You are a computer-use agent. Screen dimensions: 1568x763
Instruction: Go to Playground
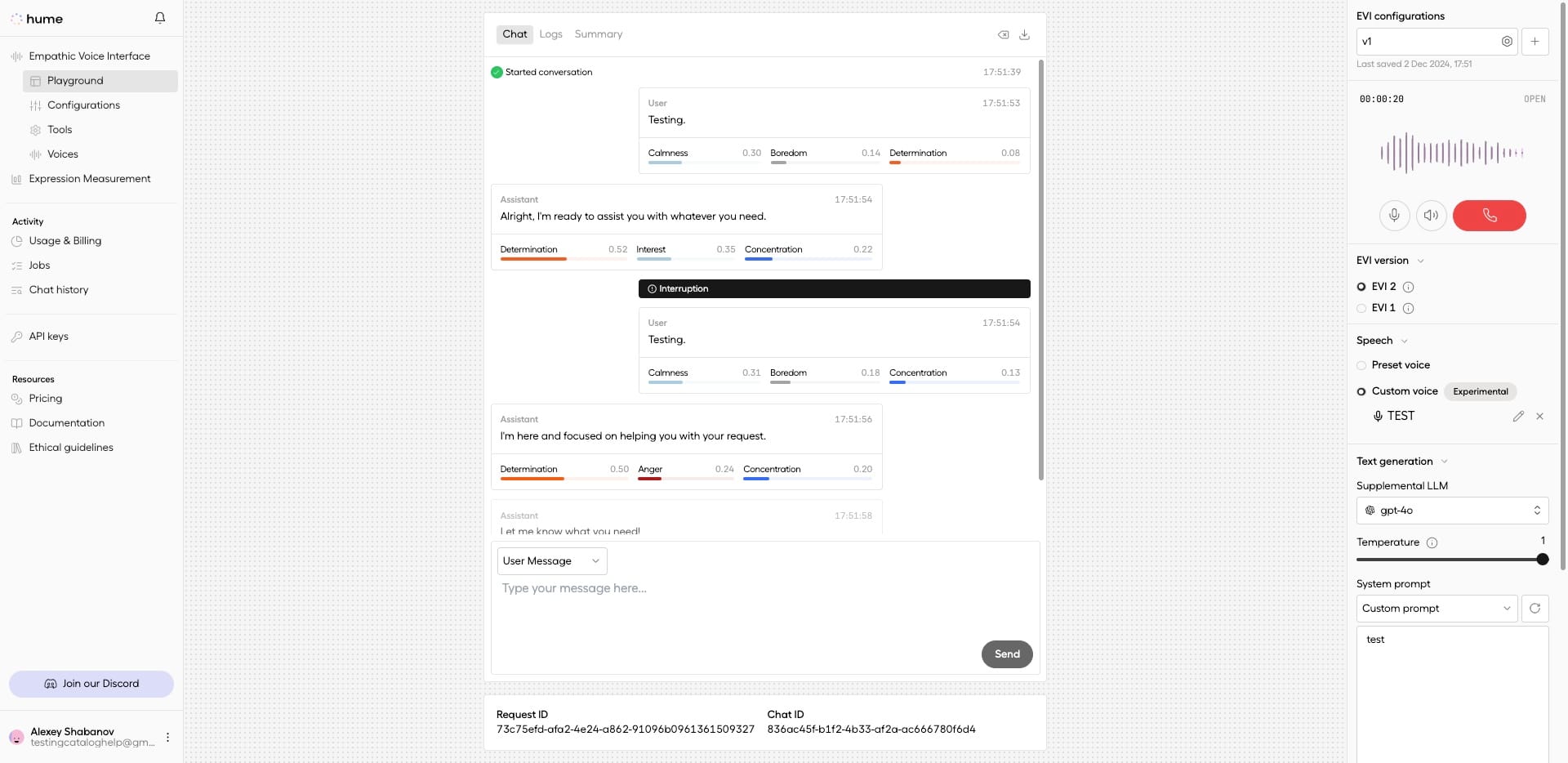point(100,81)
